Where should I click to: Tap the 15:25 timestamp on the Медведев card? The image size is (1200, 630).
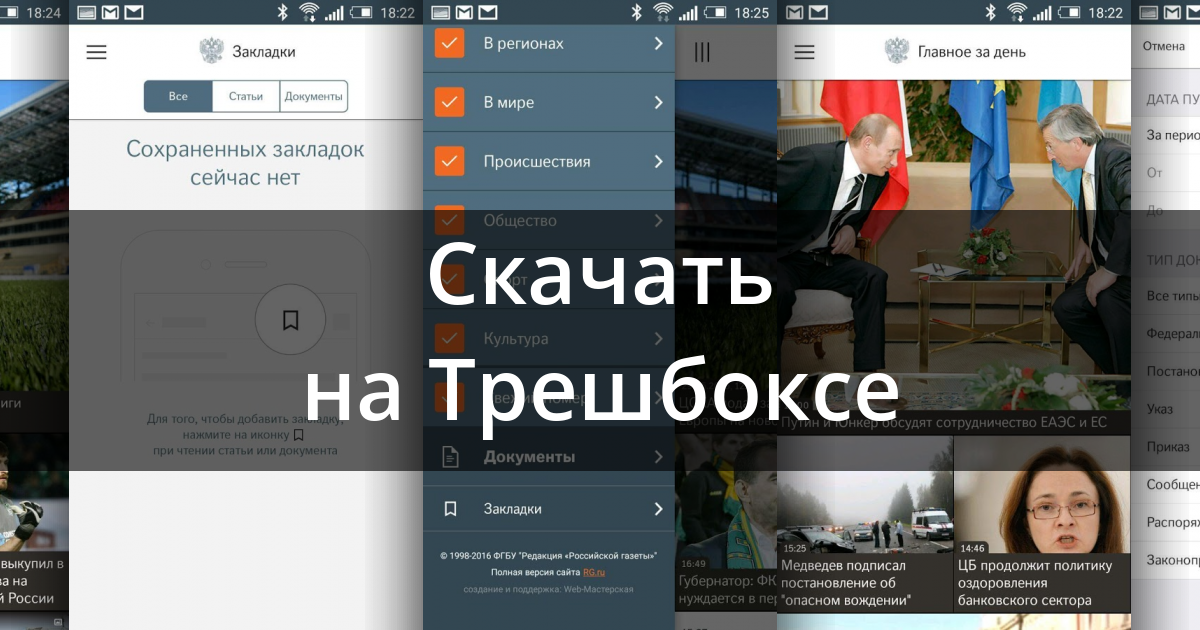pos(796,548)
